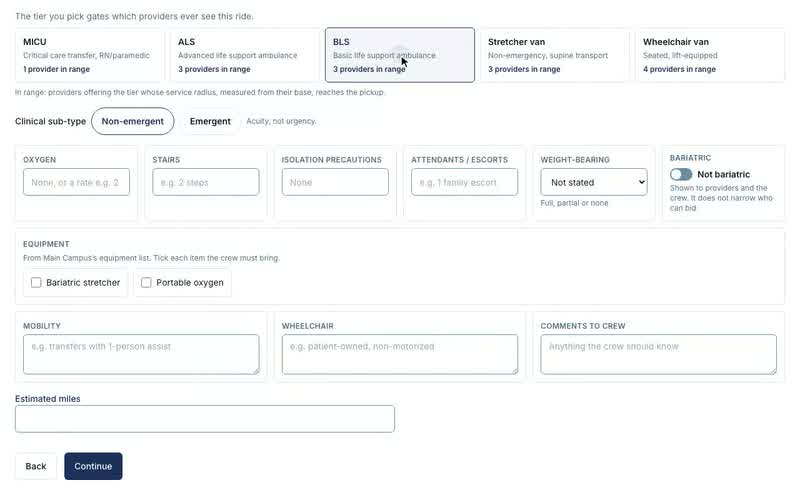The image size is (800, 500).
Task: Click the Estimated miles field
Action: (x=205, y=419)
